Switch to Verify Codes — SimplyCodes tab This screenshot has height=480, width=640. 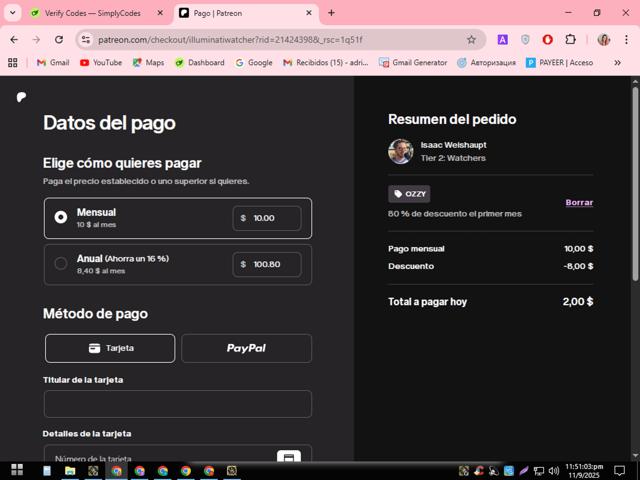(x=92, y=13)
